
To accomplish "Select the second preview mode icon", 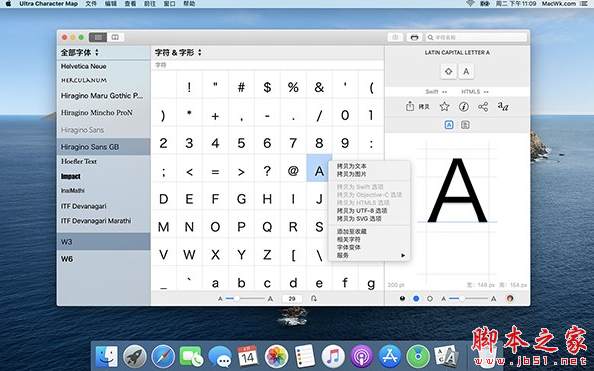I will 465,125.
